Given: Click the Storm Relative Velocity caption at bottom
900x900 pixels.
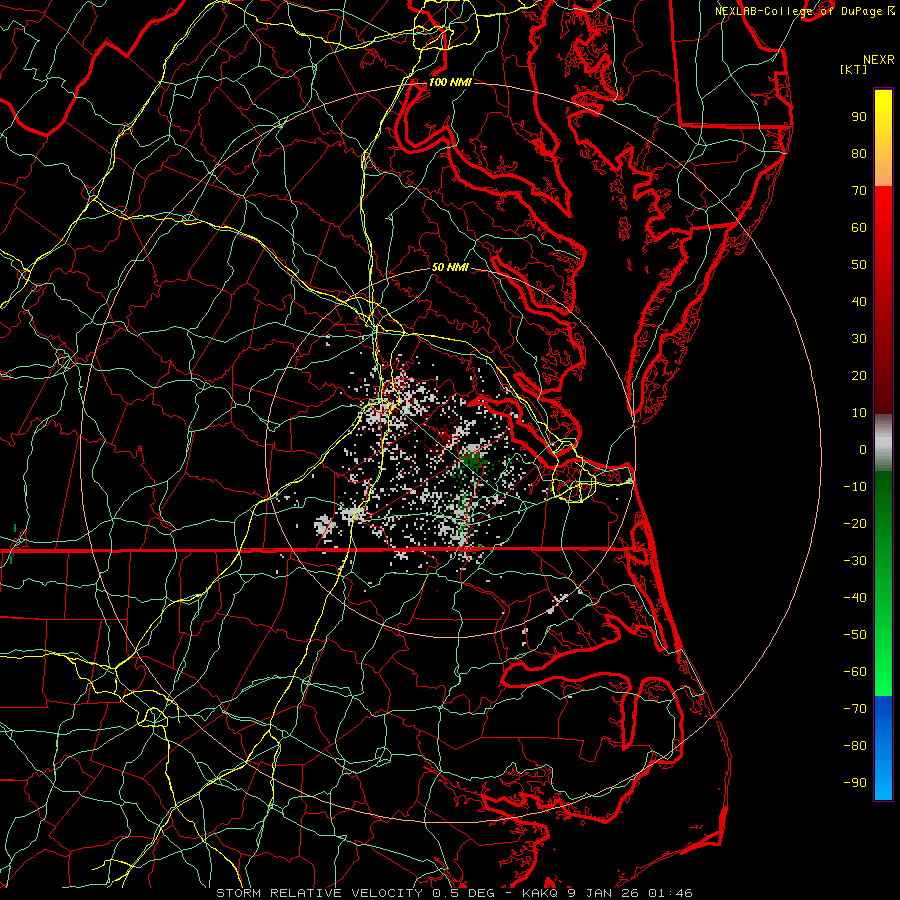Looking at the screenshot, I should [x=454, y=893].
